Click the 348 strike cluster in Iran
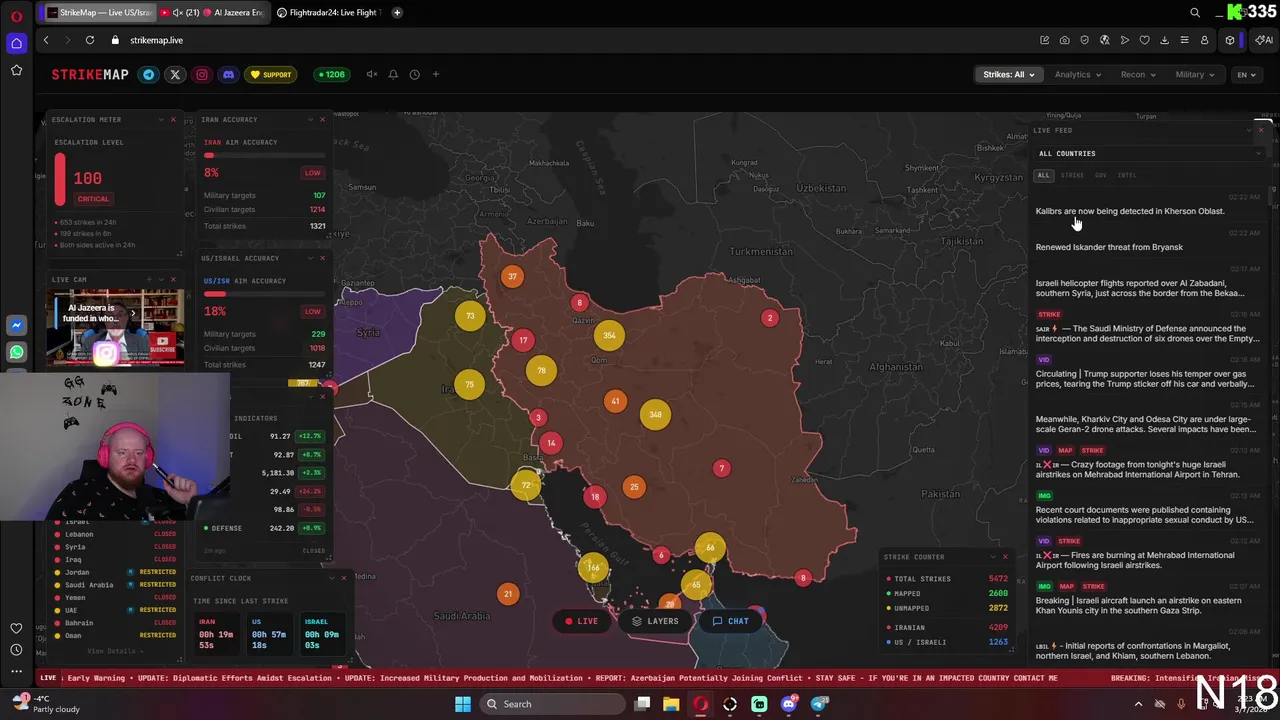 coord(655,414)
